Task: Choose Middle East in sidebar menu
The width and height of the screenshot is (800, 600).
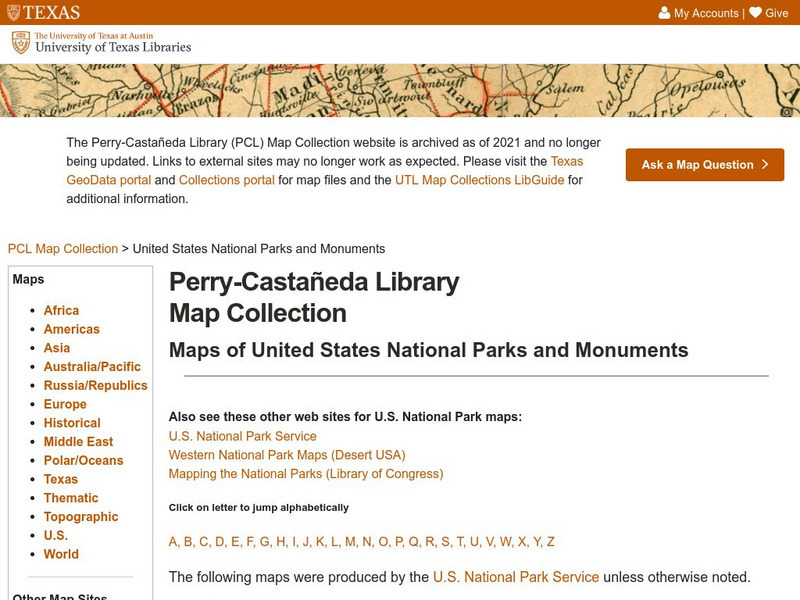Action: pos(78,442)
